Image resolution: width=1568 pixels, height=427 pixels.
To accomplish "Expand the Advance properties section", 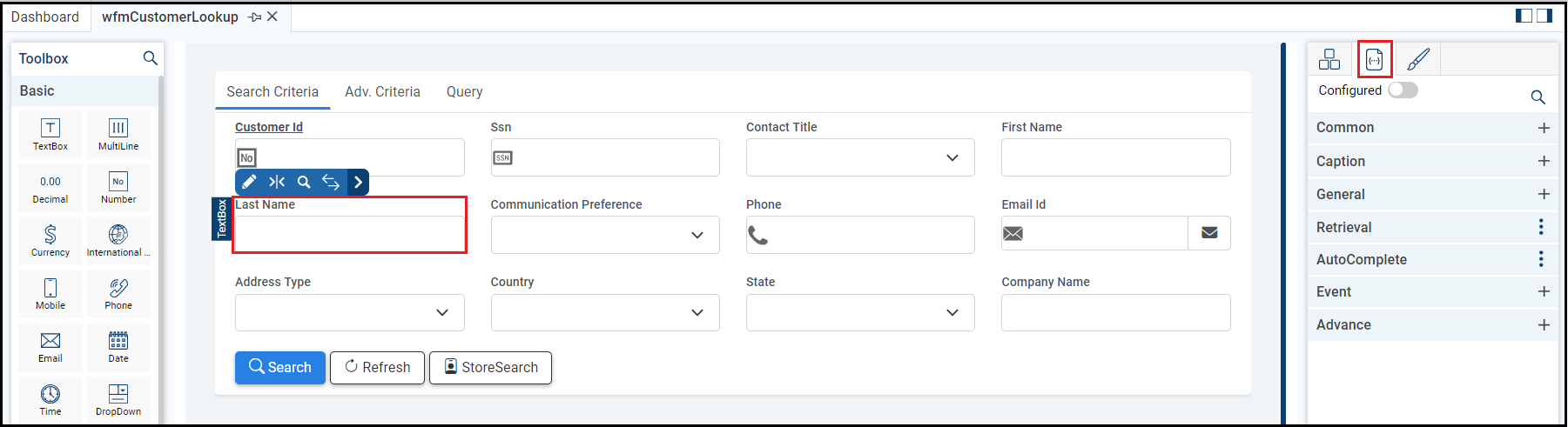I will pyautogui.click(x=1544, y=325).
